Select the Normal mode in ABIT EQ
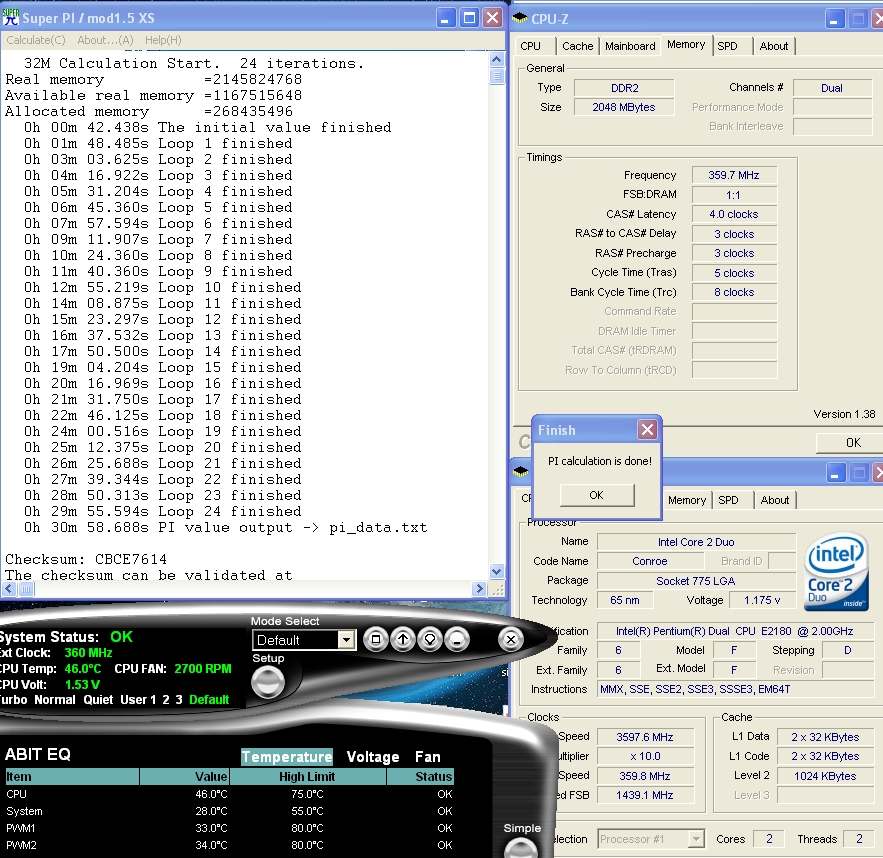 55,700
